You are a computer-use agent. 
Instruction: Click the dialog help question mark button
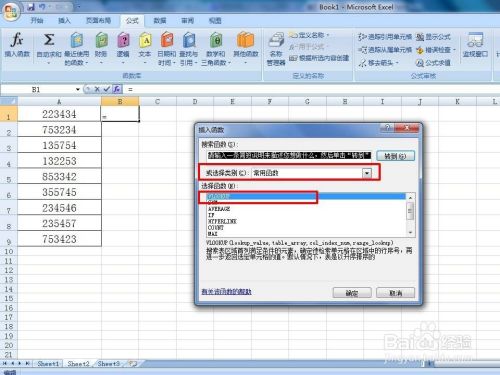coord(387,128)
